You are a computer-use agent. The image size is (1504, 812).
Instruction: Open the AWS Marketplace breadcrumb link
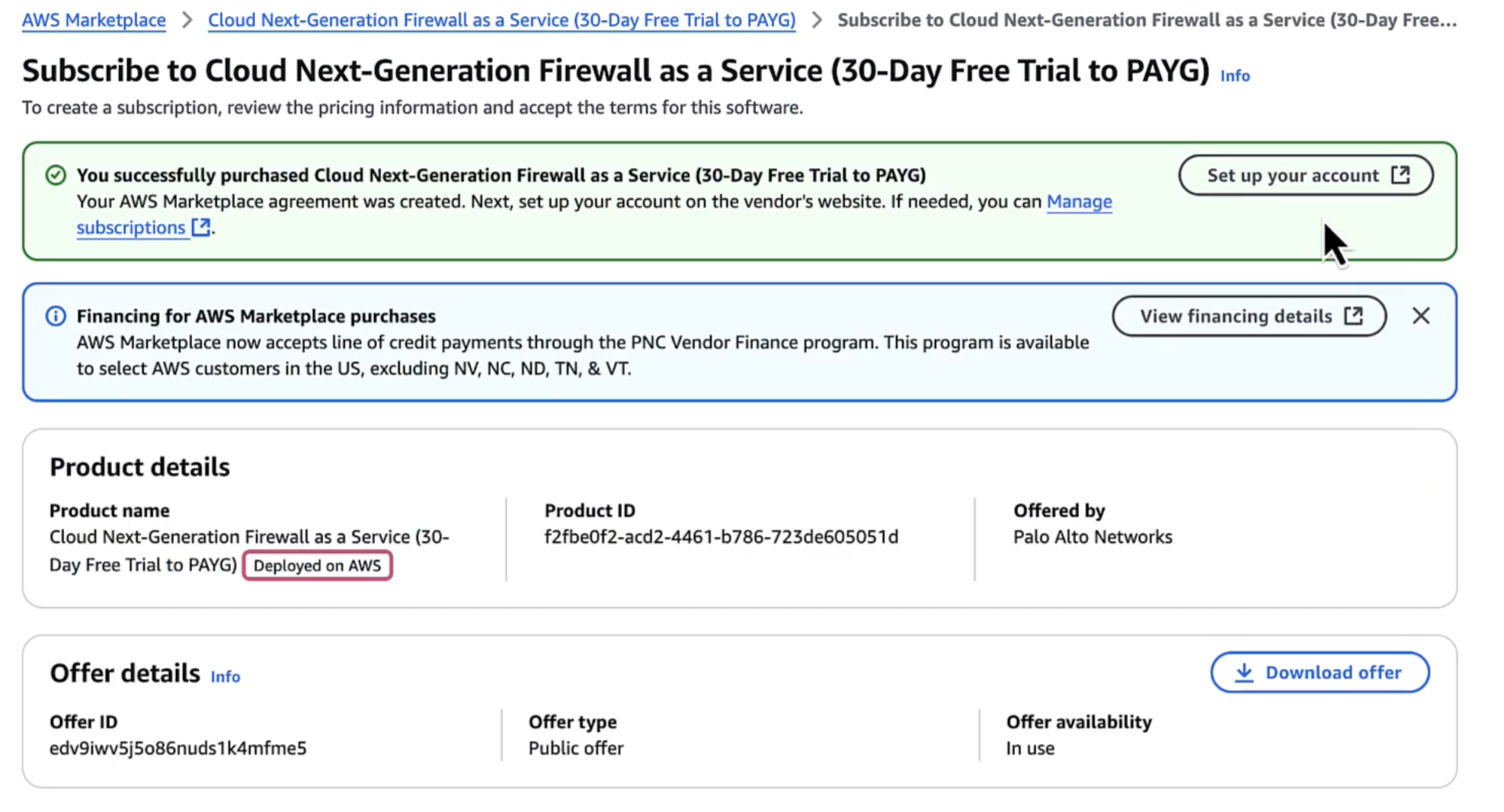point(94,20)
